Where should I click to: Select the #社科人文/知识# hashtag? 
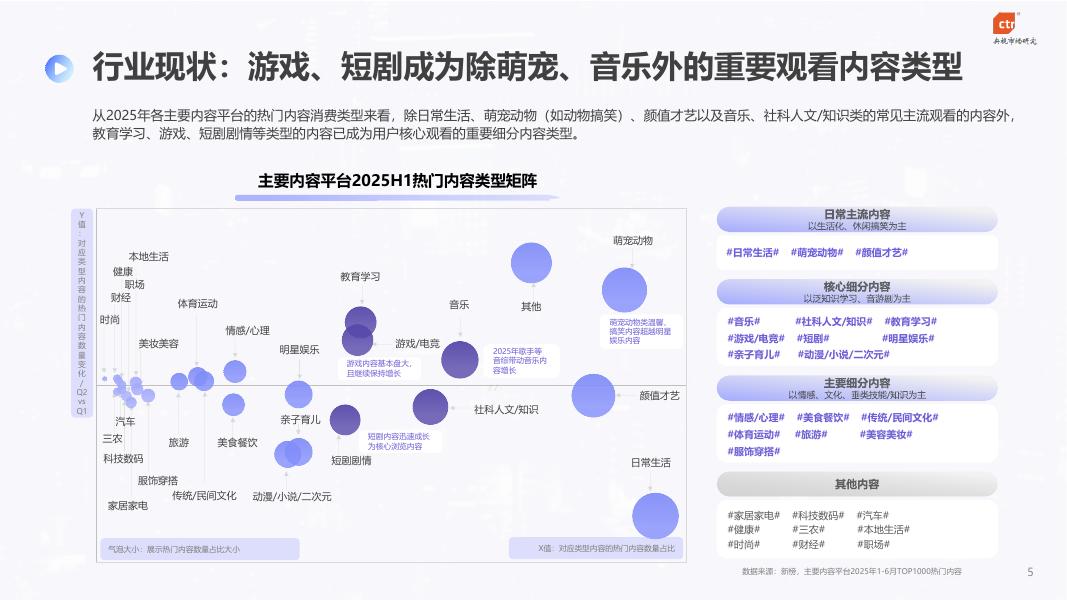point(834,321)
